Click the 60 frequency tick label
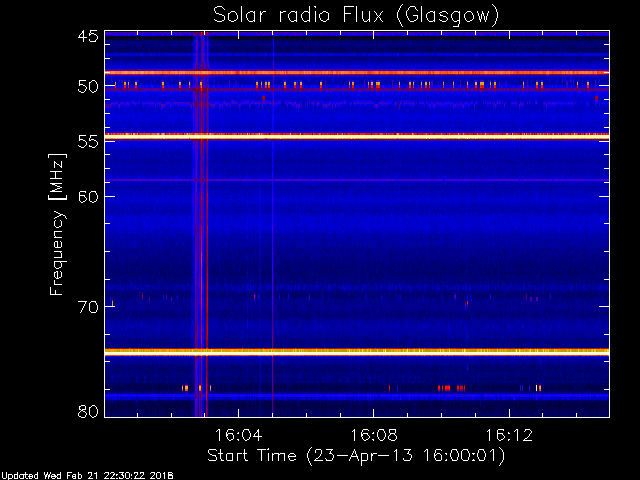Viewport: 640px width, 480px height. pos(88,196)
